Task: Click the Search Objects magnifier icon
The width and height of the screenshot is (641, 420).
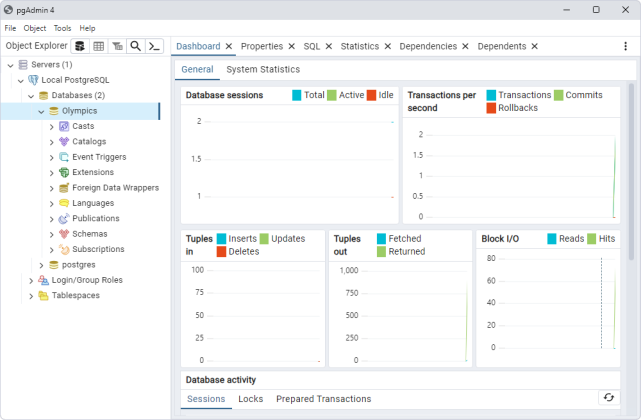Action: coord(135,46)
